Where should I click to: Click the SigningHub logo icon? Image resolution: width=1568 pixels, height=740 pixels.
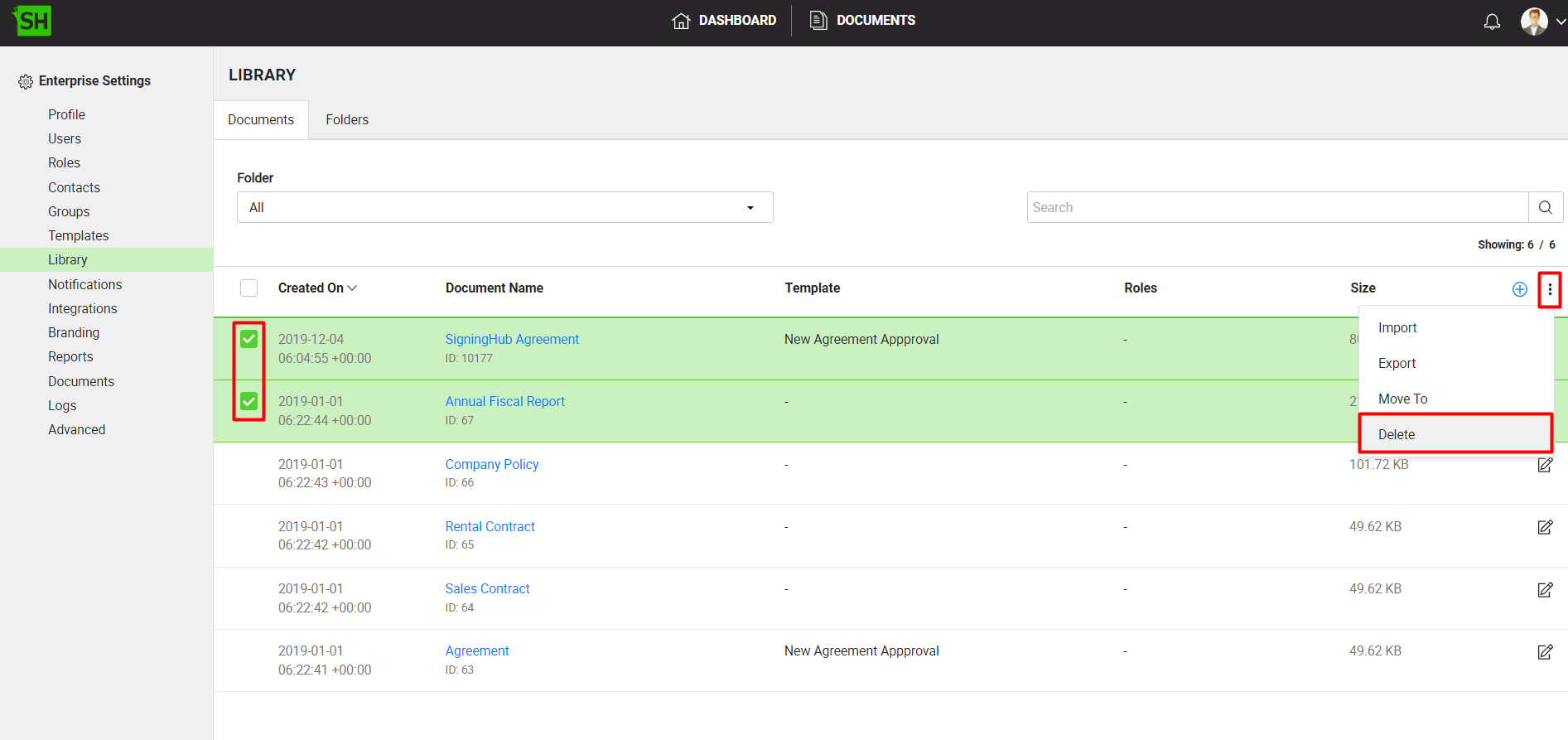tap(32, 21)
